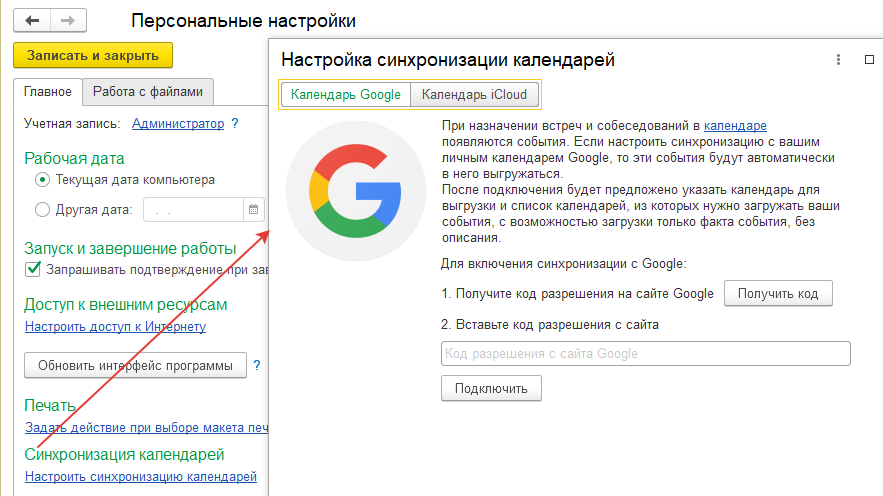Click into the Другая дата date field
Screen dimensions: 883x496
pyautogui.click(x=193, y=209)
